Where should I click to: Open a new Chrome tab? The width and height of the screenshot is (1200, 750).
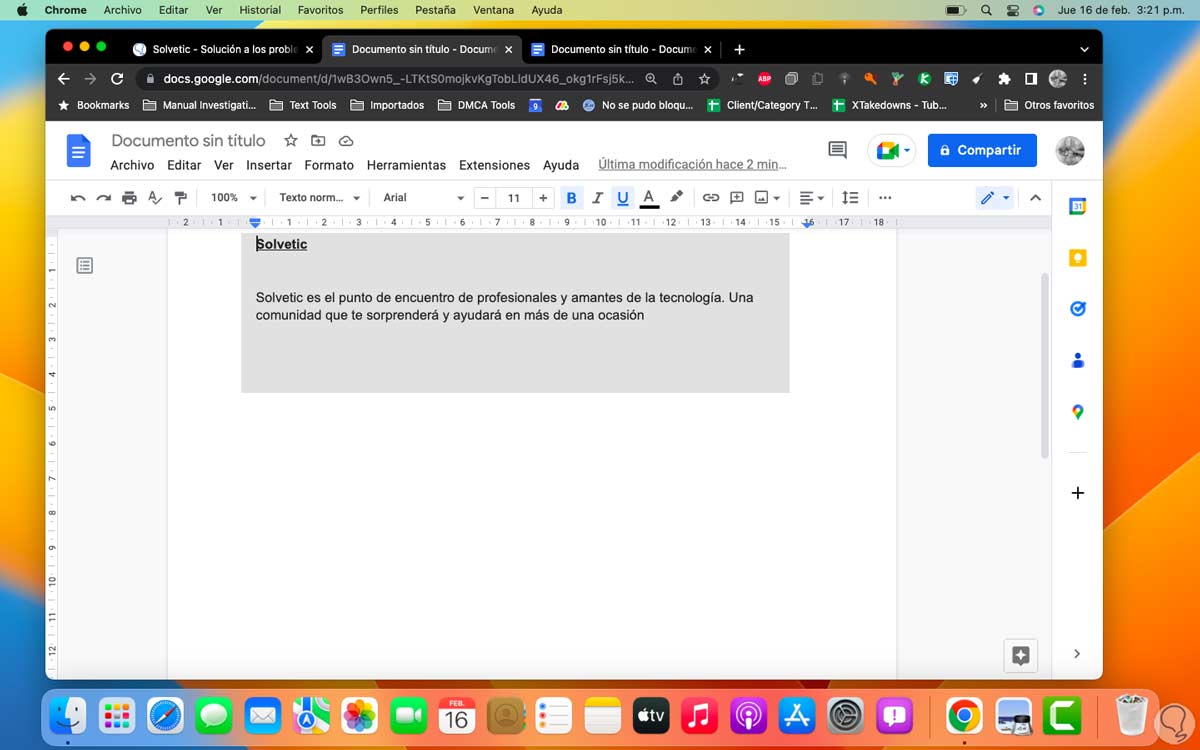[x=739, y=49]
